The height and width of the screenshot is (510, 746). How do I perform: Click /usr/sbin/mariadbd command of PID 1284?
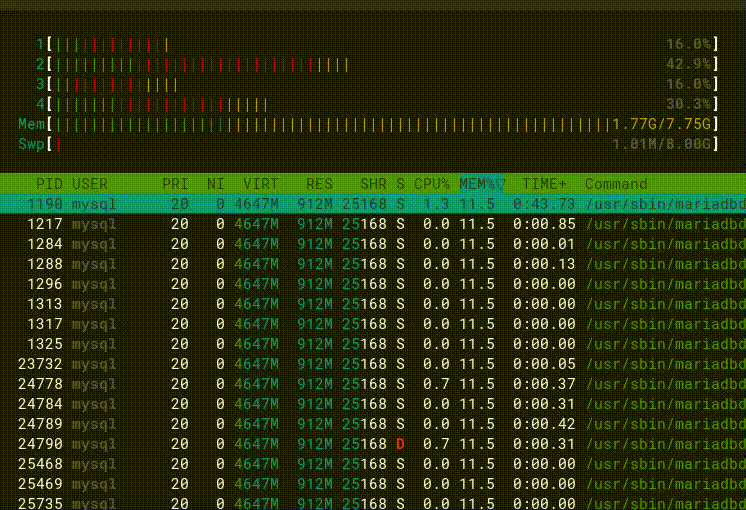click(x=666, y=244)
